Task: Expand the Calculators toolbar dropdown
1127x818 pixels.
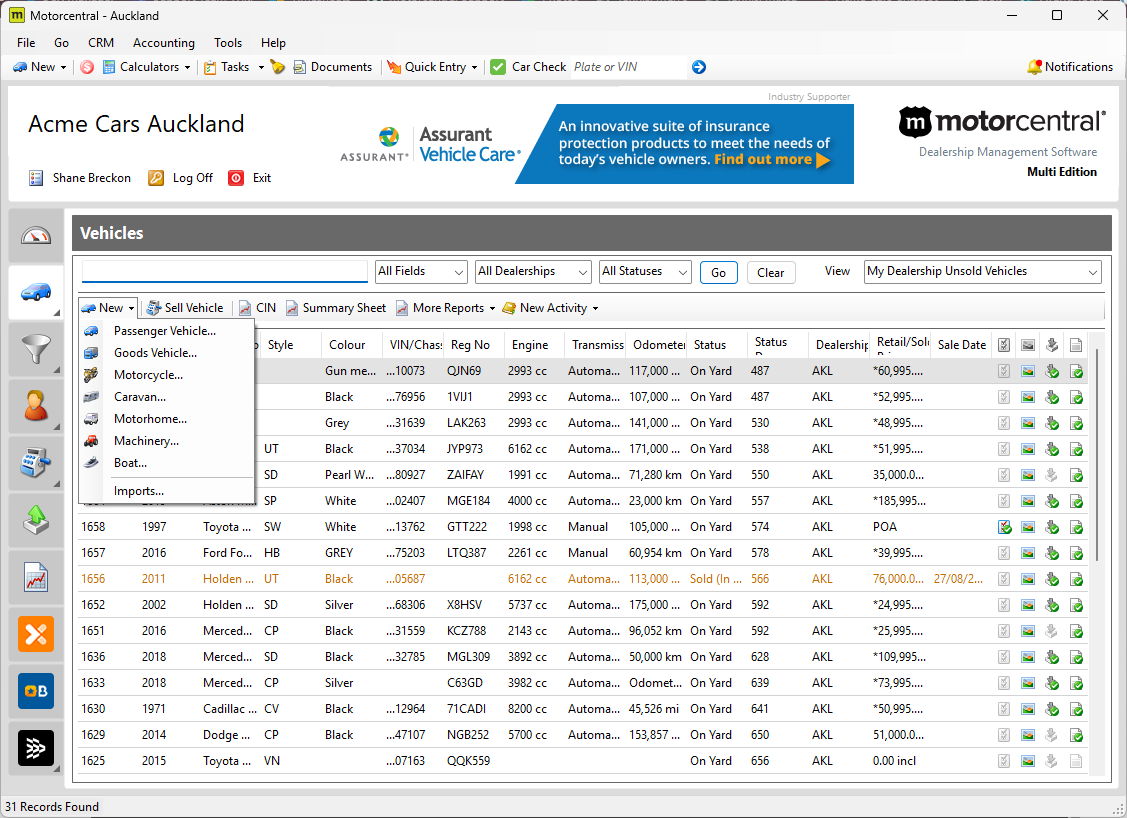Action: [x=188, y=68]
